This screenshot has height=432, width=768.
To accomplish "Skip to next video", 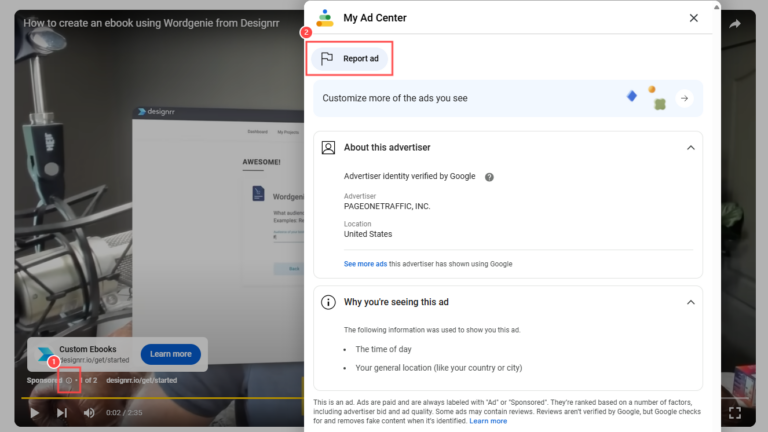I will [x=62, y=413].
